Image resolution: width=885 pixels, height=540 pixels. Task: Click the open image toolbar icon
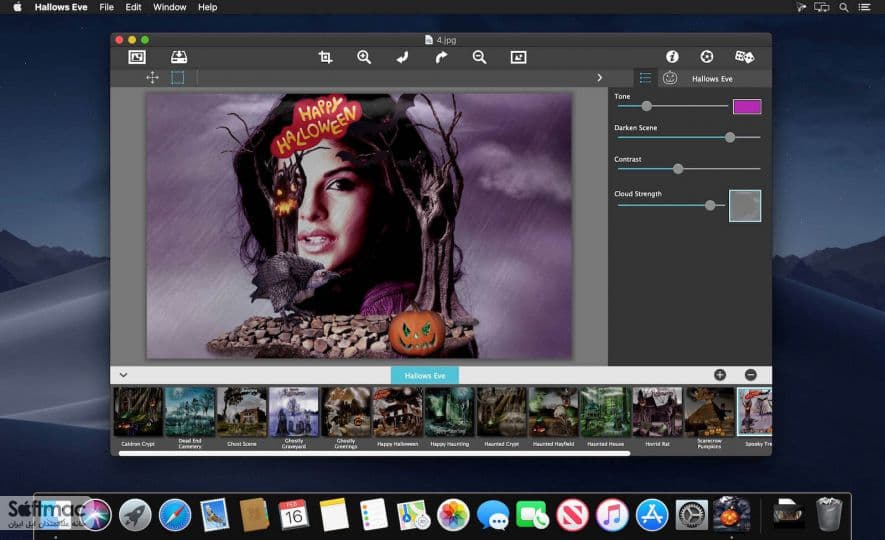pos(137,57)
